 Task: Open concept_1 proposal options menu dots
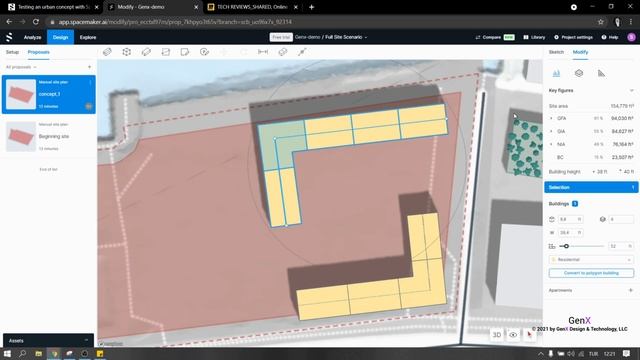click(x=90, y=82)
